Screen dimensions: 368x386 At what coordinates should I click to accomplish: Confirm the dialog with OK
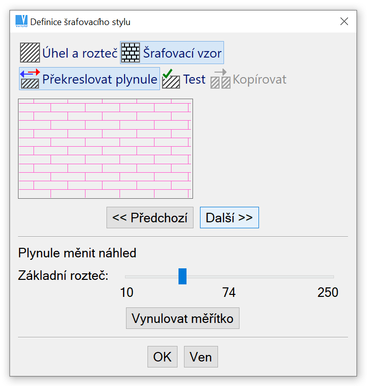coord(162,357)
